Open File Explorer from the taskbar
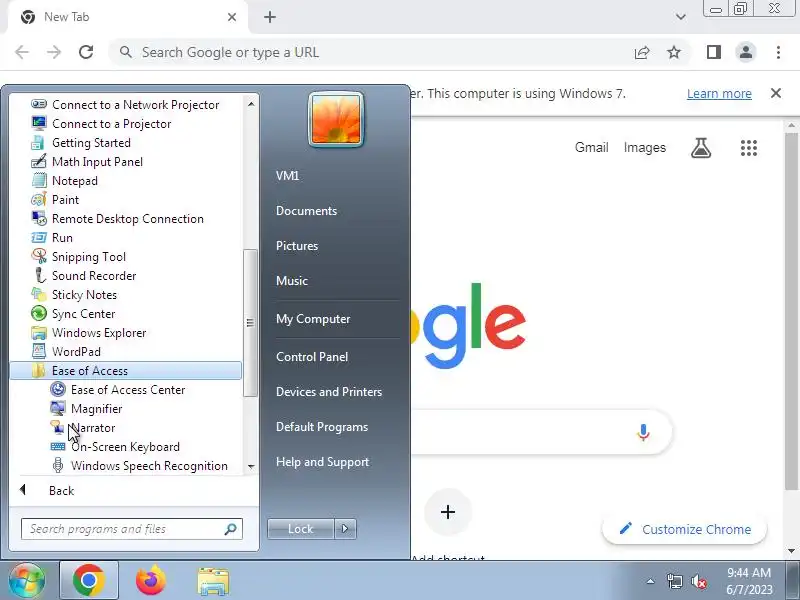 (213, 580)
